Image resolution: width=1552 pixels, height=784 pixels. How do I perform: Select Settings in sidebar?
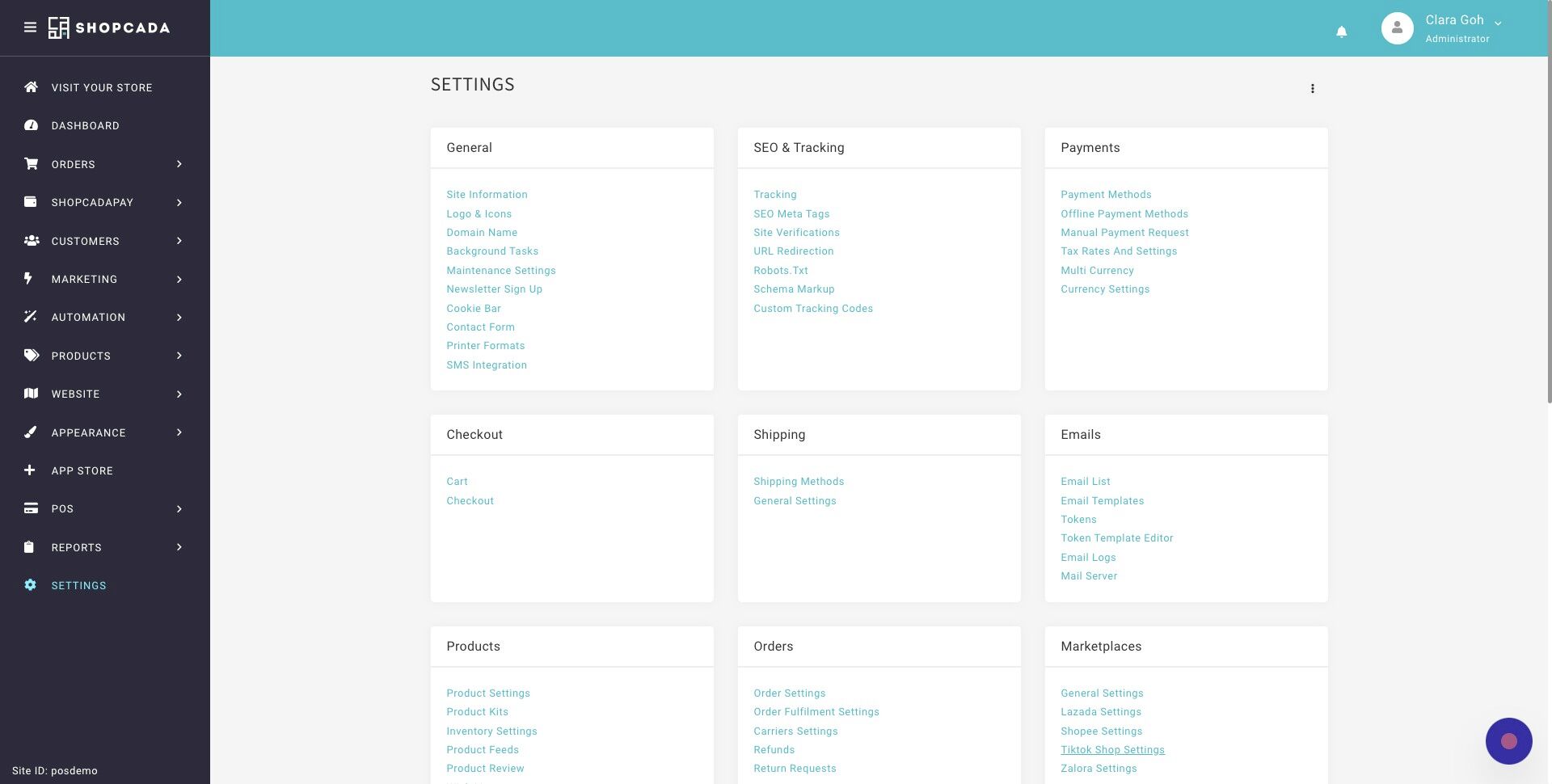click(78, 585)
